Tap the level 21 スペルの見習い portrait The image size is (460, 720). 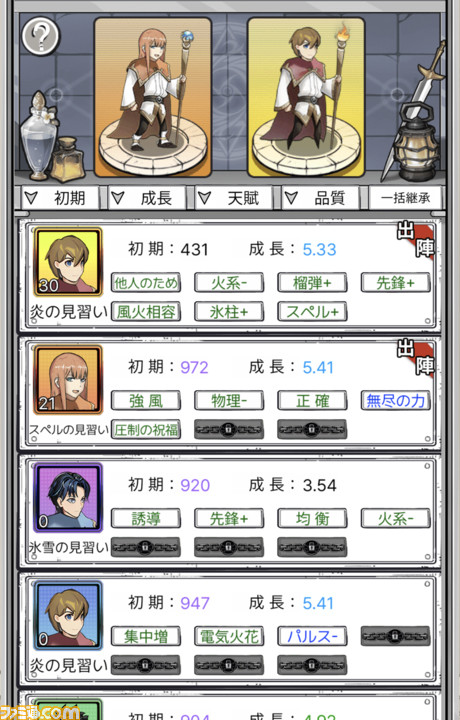pyautogui.click(x=68, y=380)
